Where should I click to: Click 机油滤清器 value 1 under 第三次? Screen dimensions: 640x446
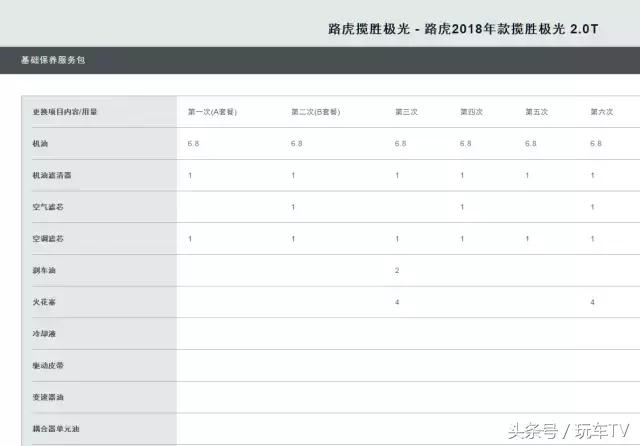(x=397, y=175)
